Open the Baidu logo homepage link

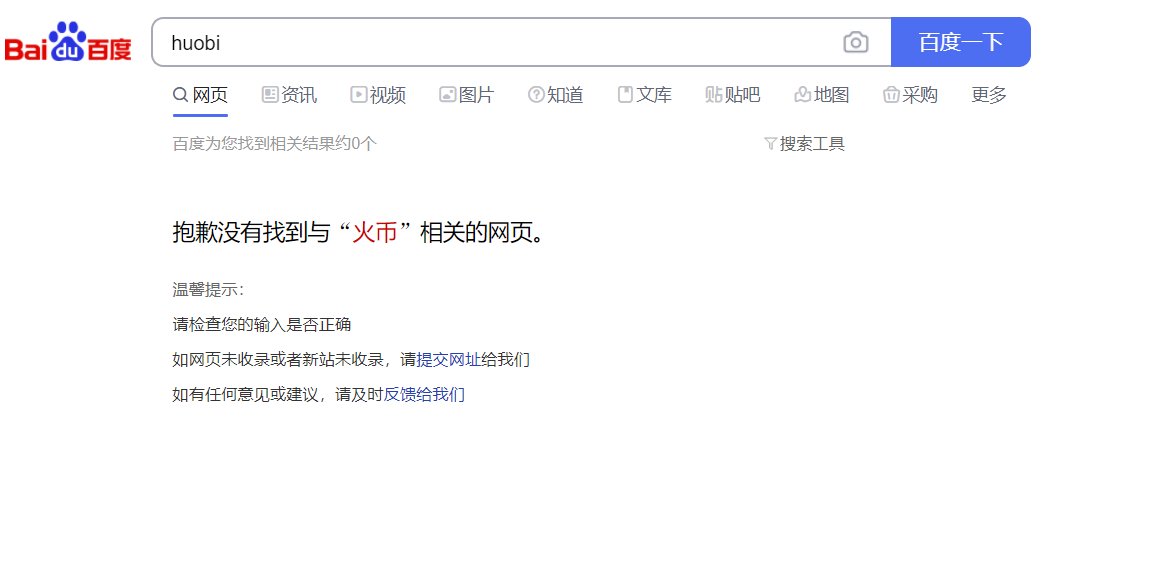(68, 42)
